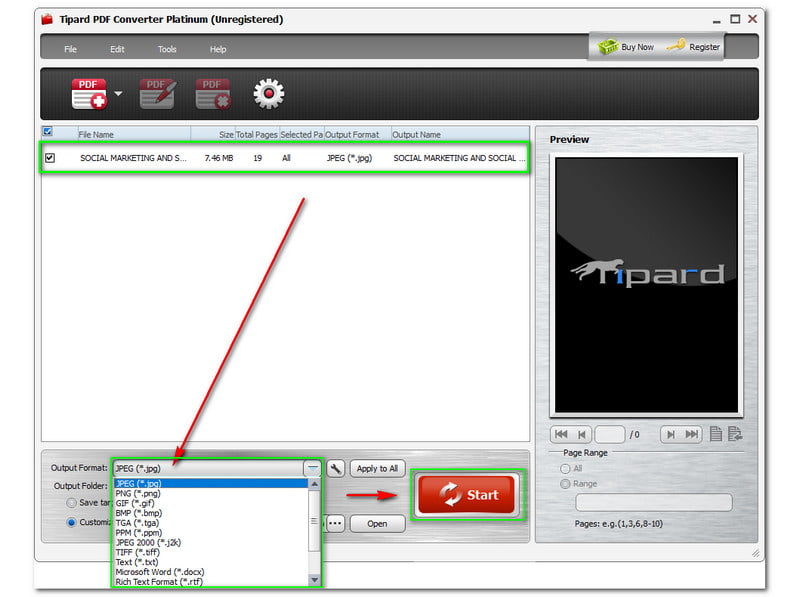The width and height of the screenshot is (800, 597).
Task: Open Preferences via the gear icon
Action: pos(268,94)
